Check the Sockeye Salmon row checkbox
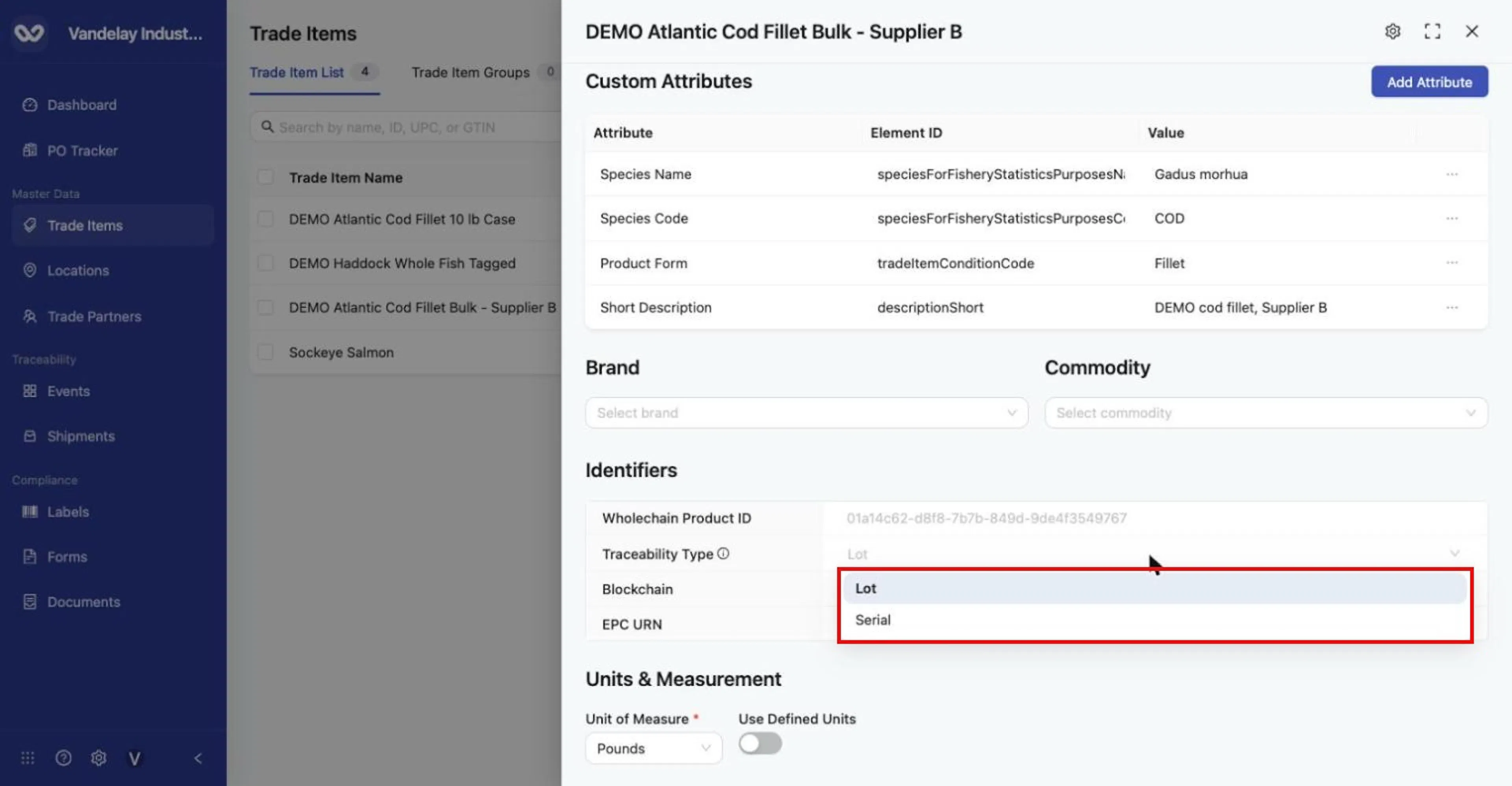This screenshot has height=786, width=1512. click(265, 352)
